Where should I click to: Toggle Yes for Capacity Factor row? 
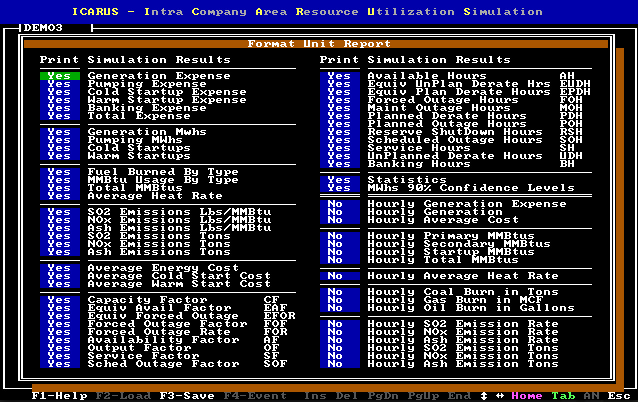tap(59, 299)
